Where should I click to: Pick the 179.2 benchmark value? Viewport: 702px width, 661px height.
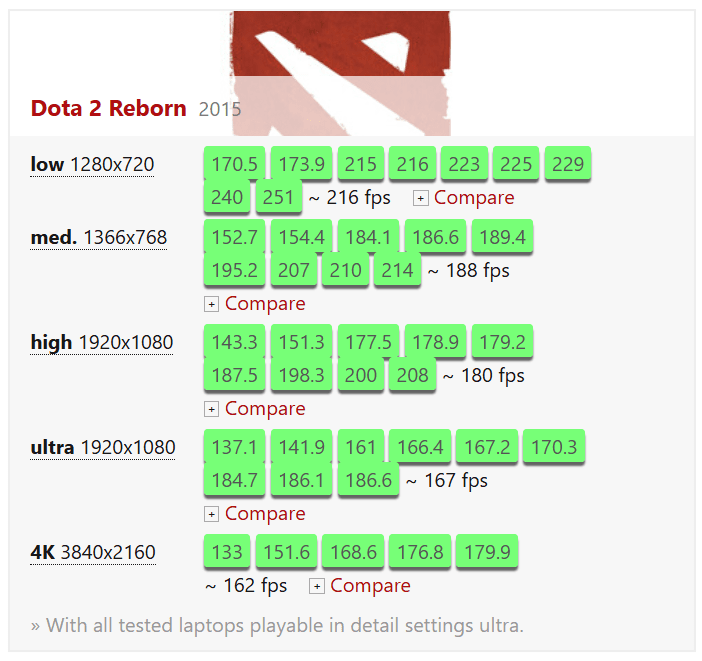point(502,342)
